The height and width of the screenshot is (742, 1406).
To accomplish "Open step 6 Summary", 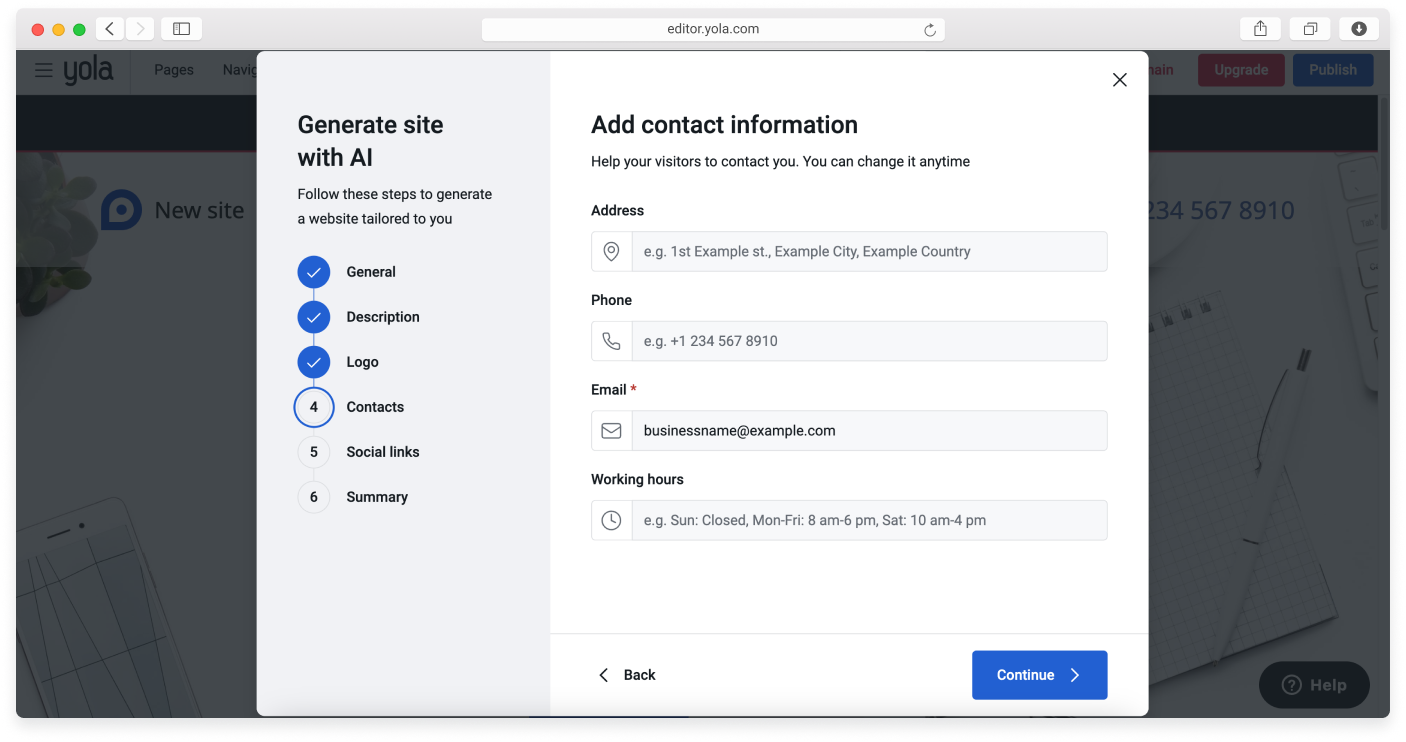I will click(376, 497).
